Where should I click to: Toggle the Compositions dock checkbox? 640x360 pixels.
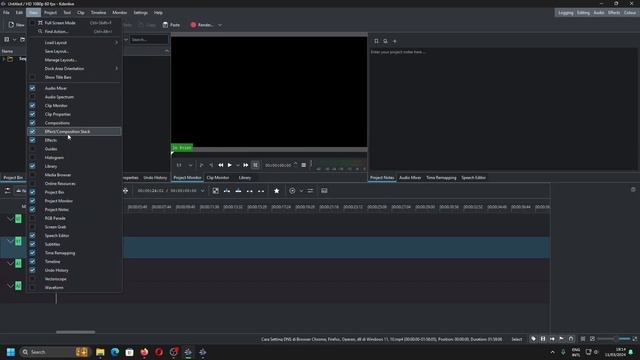point(32,123)
